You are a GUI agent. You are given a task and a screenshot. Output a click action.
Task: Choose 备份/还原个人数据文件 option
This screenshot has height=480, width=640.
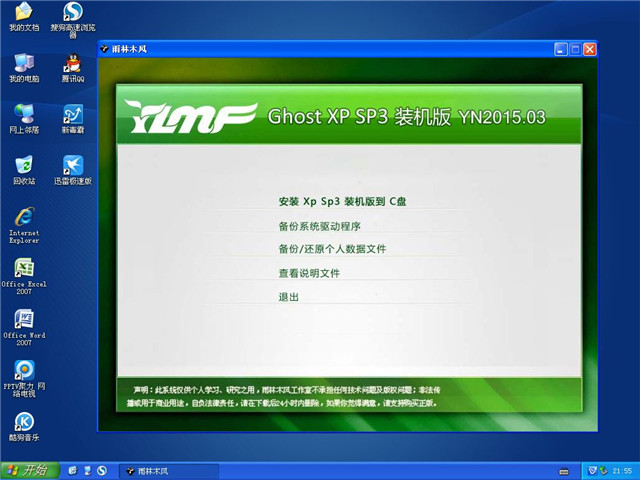click(x=332, y=249)
